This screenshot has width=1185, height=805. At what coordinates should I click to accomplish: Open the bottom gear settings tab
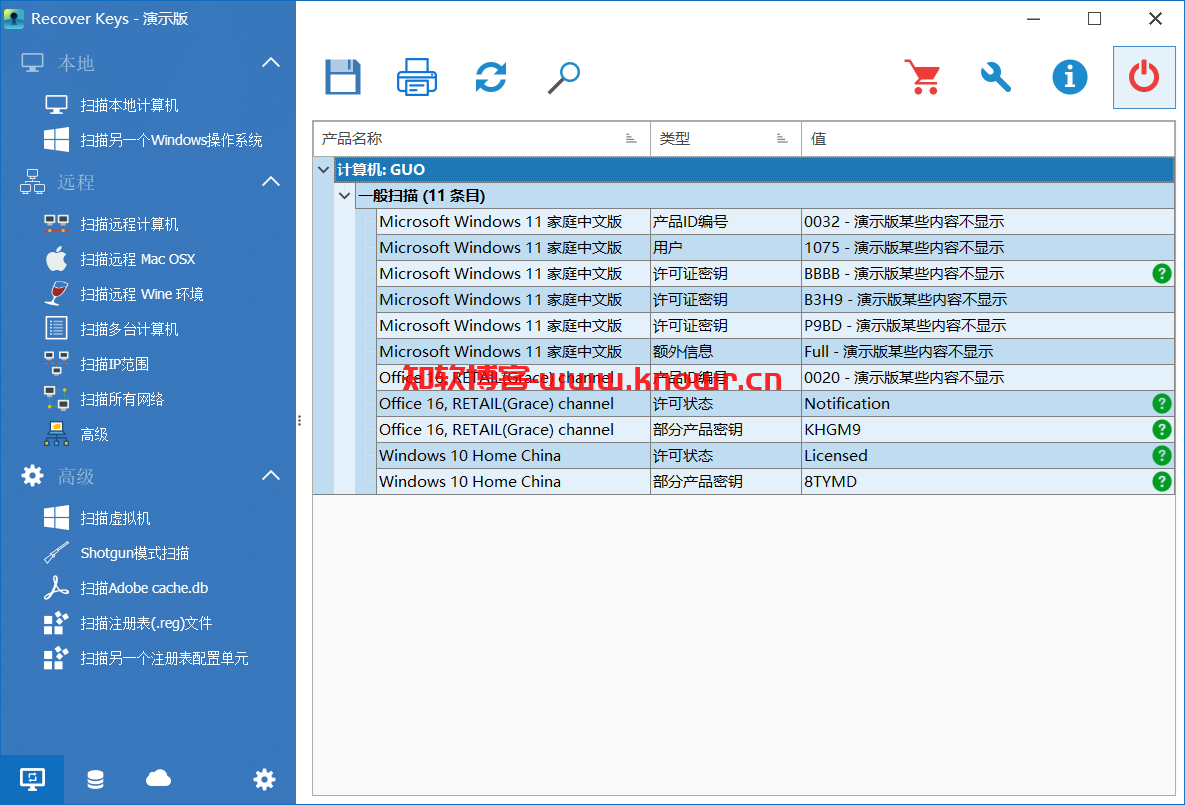coord(265,779)
